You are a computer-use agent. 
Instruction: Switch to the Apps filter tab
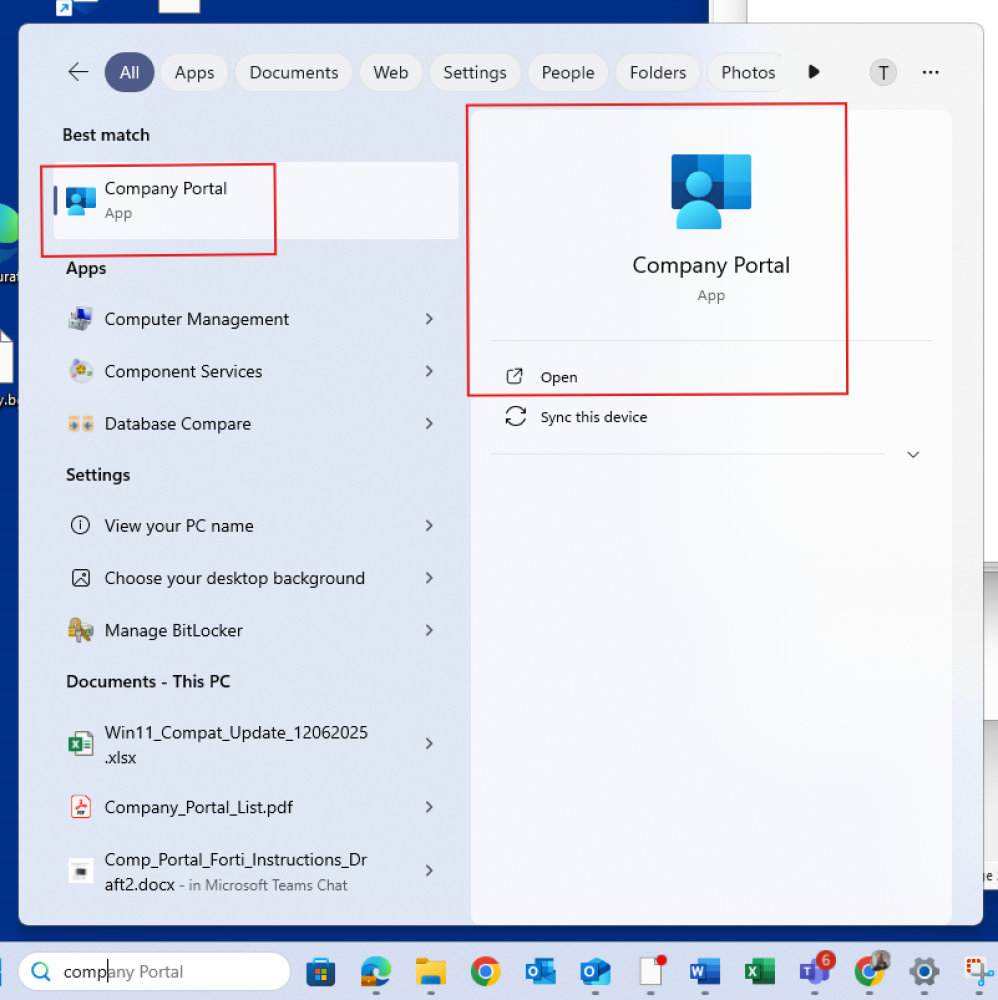(x=194, y=72)
